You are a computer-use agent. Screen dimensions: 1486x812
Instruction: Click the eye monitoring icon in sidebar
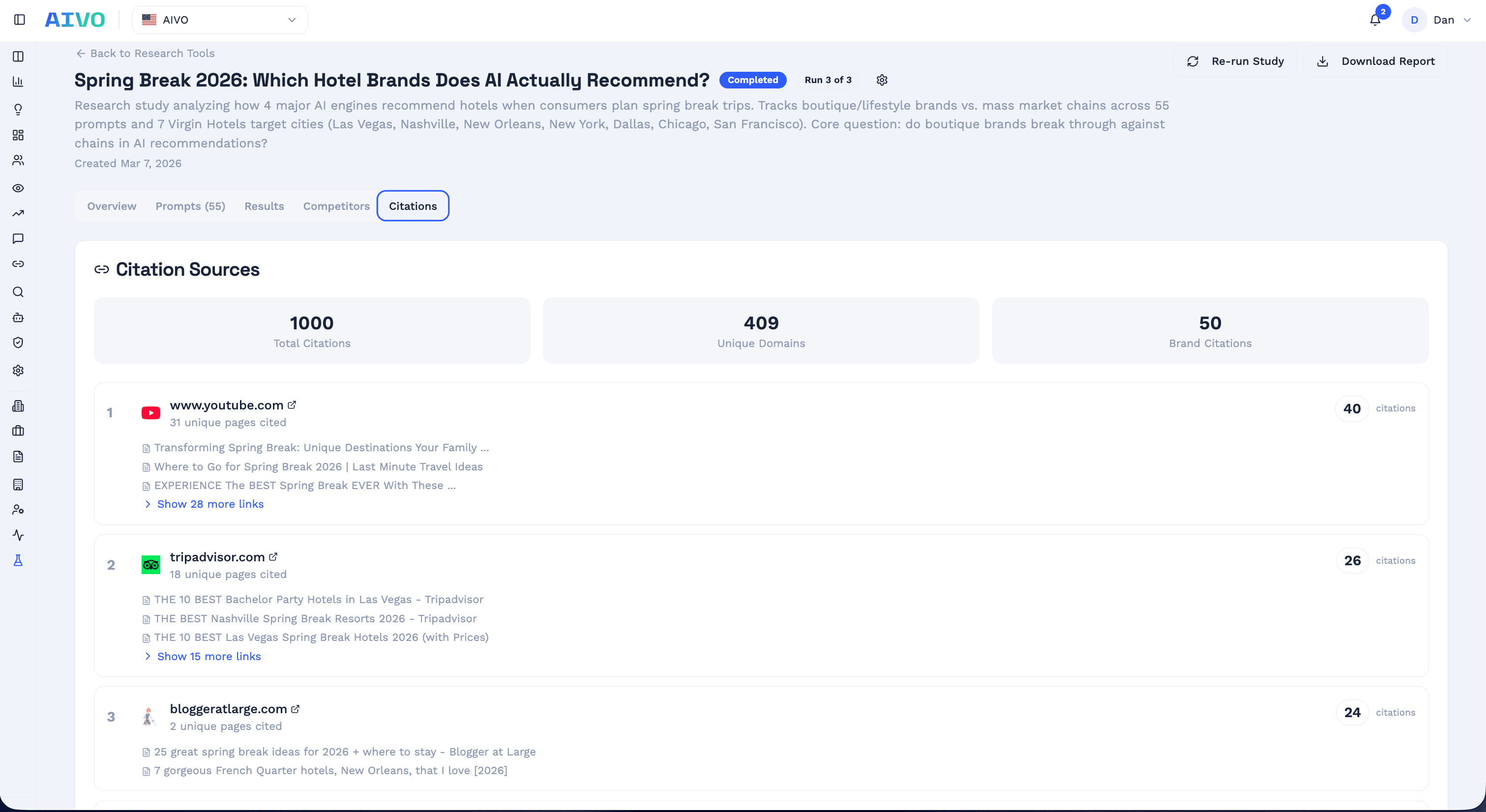[18, 187]
